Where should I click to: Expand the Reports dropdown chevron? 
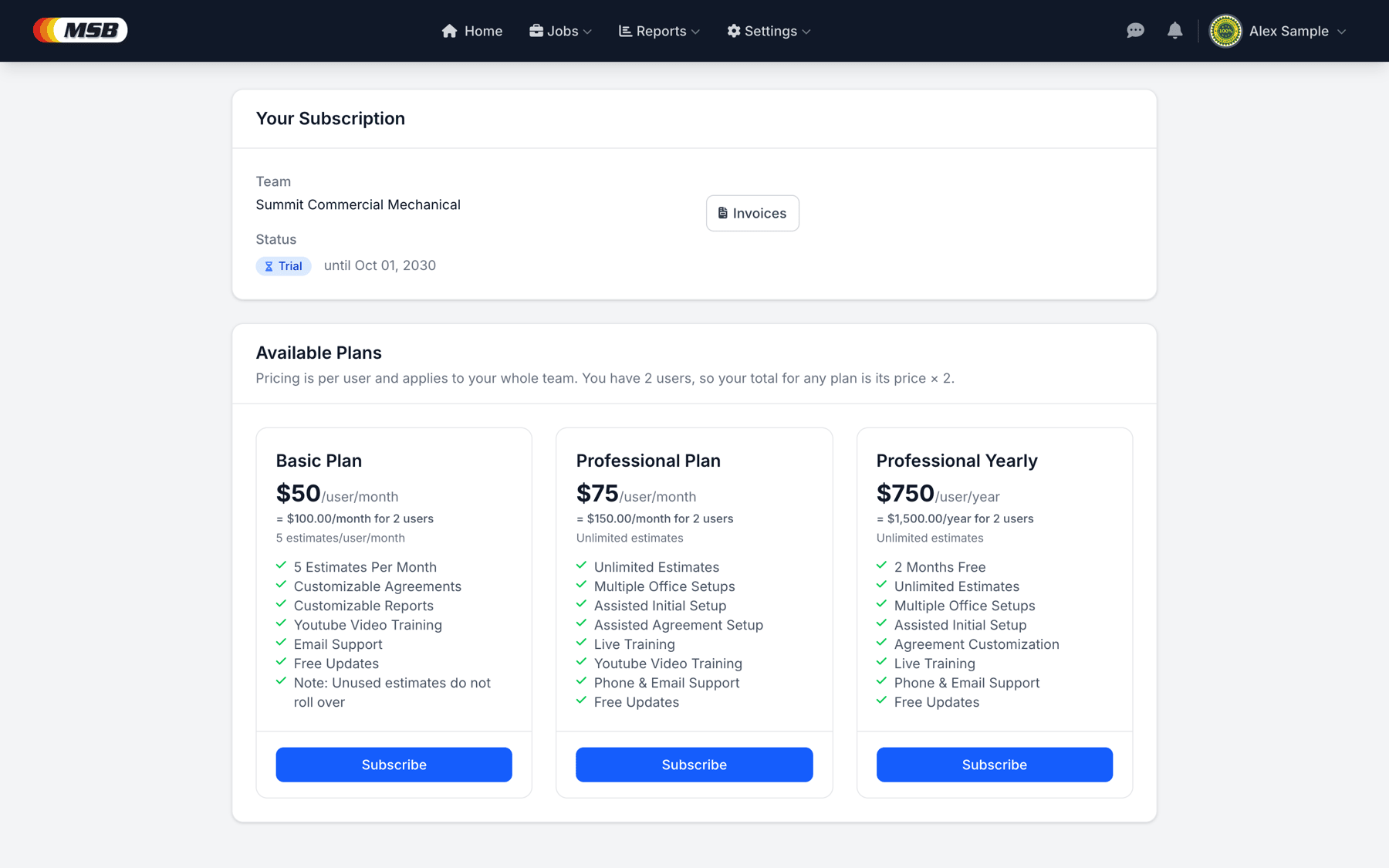point(695,32)
